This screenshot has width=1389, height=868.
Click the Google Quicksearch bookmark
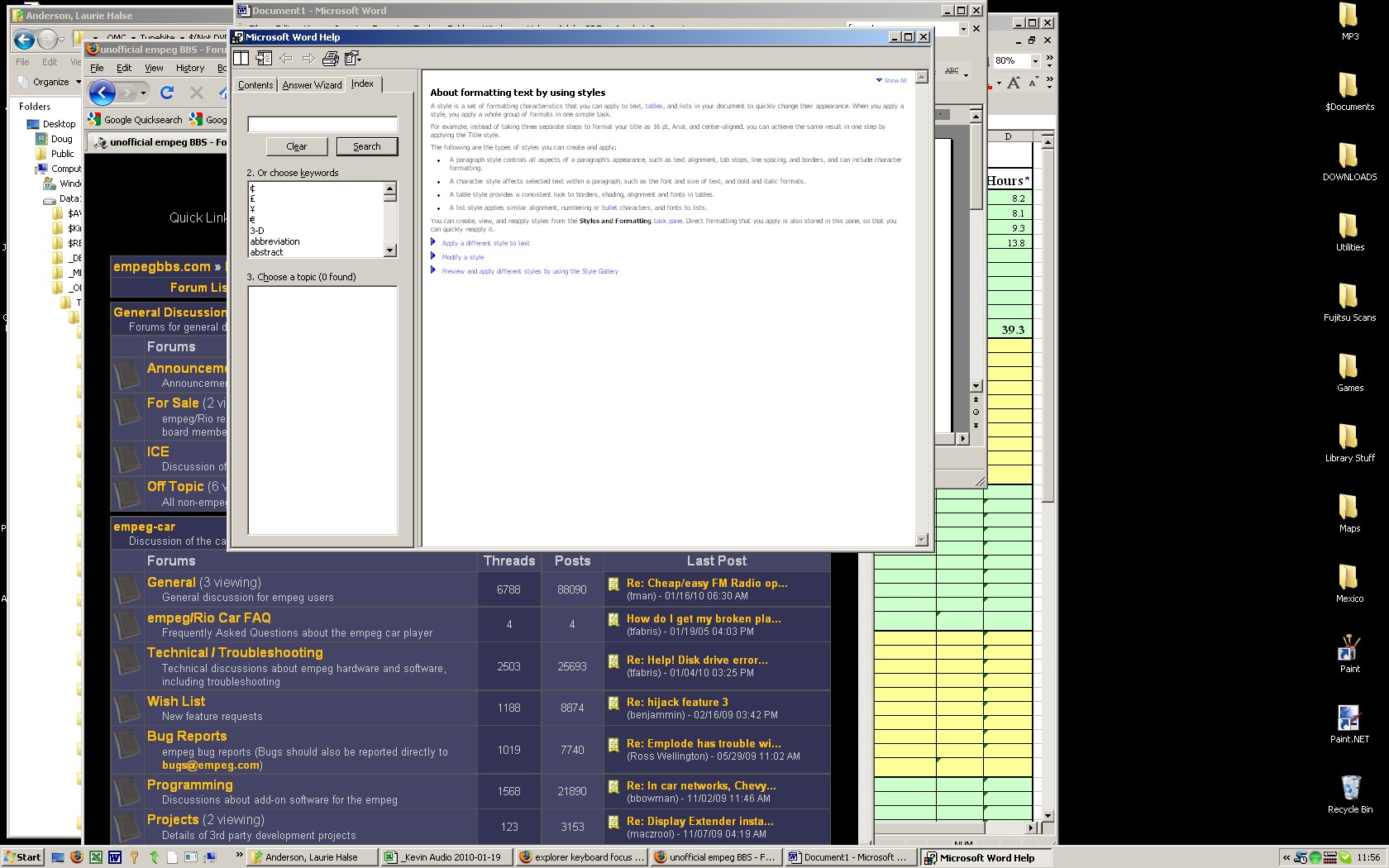point(136,120)
